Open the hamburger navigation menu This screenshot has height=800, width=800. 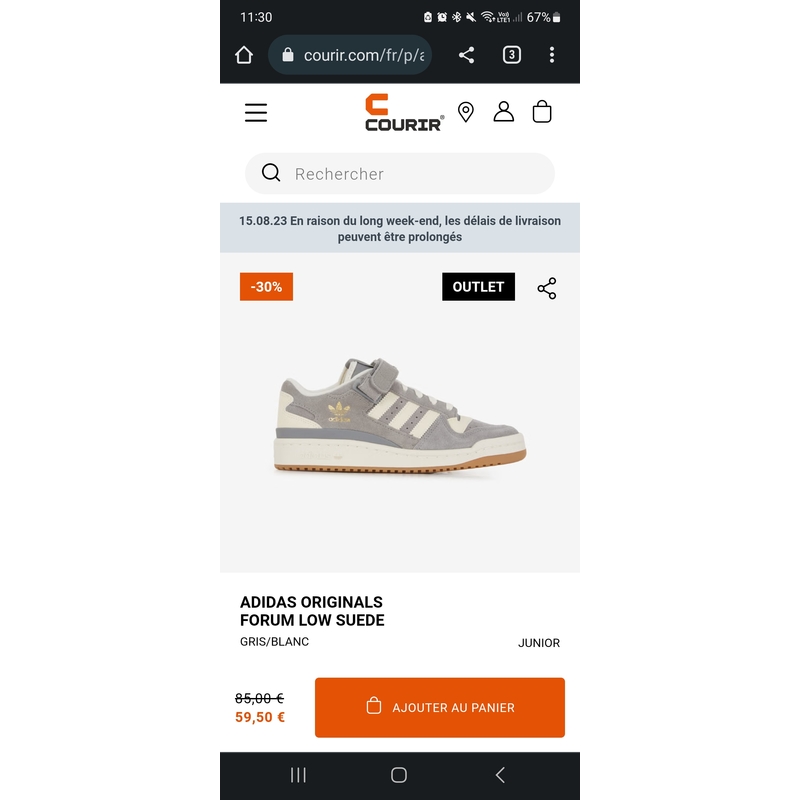pyautogui.click(x=256, y=112)
